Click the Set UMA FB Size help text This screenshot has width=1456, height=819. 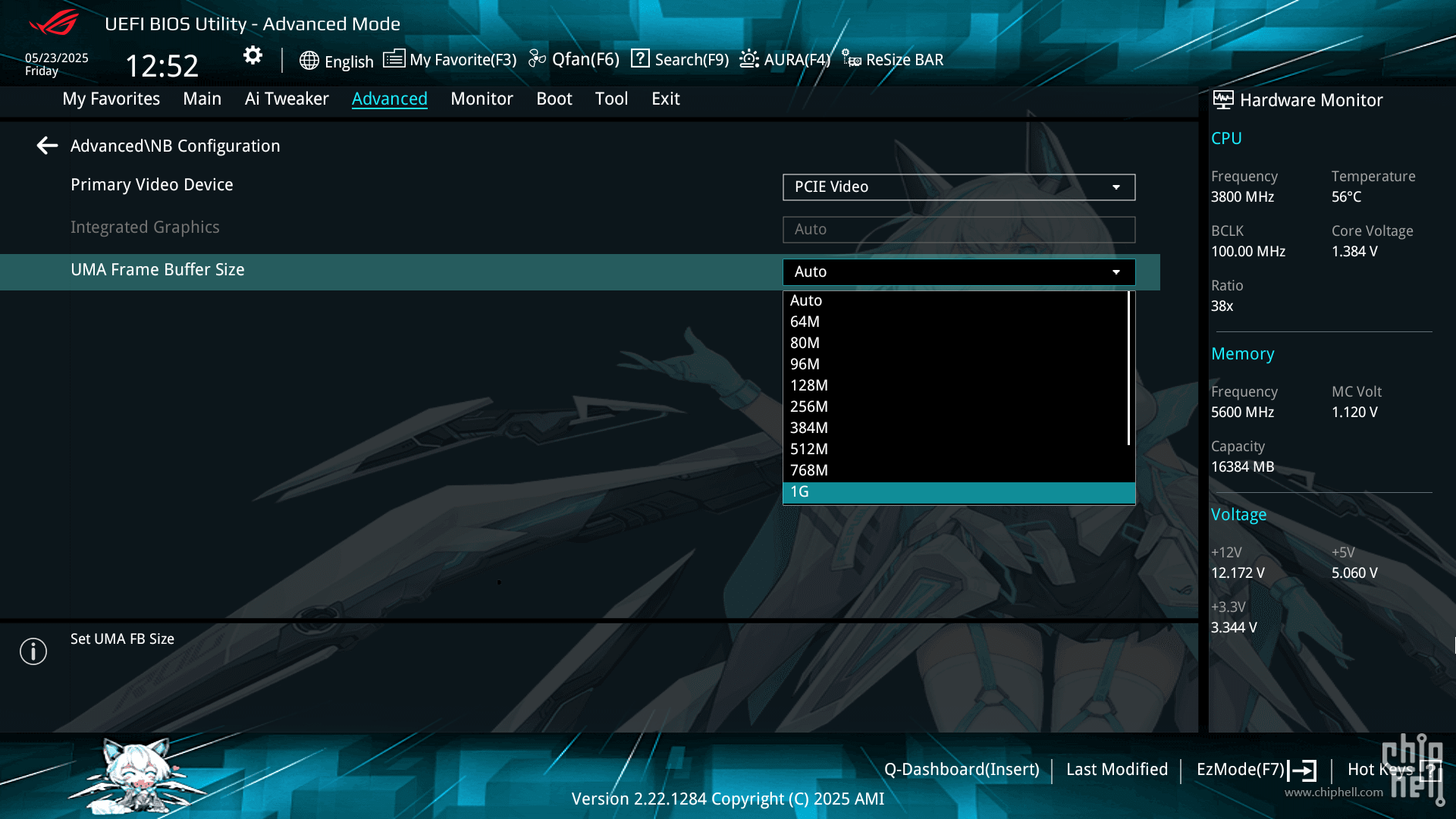[122, 639]
